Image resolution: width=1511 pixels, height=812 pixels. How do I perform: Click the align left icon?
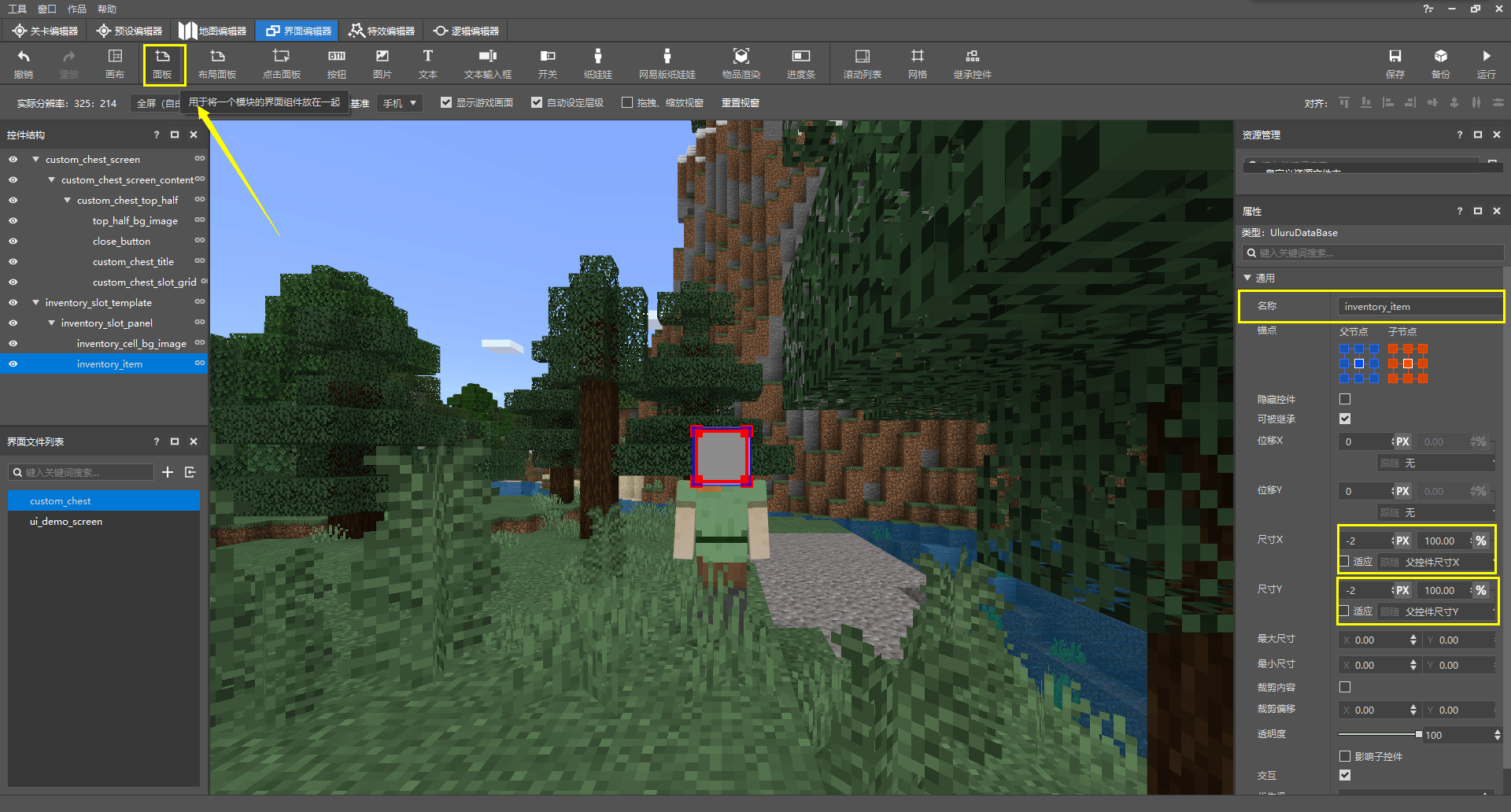click(1388, 102)
